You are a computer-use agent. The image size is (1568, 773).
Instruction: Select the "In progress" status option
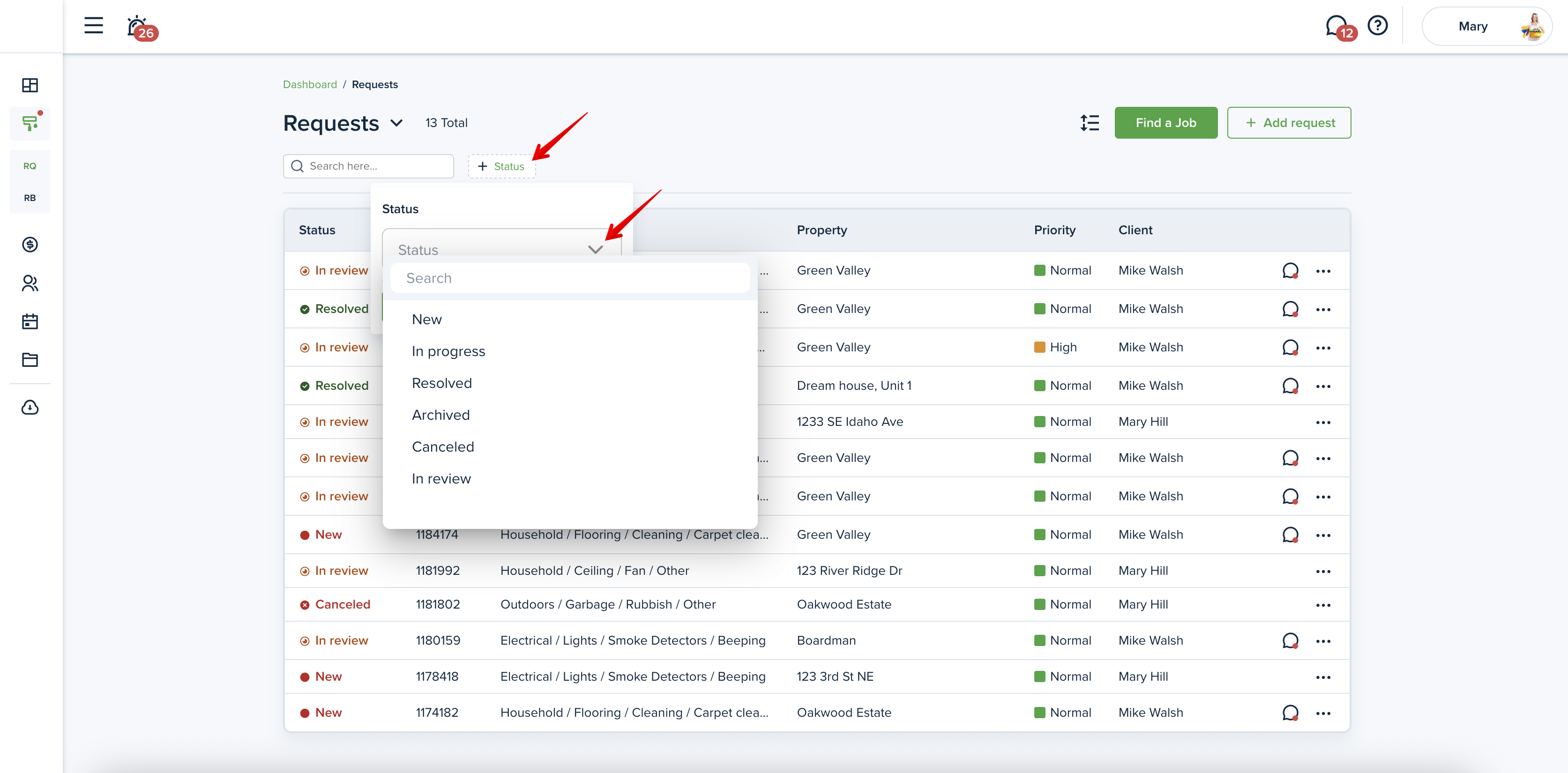[x=448, y=351]
